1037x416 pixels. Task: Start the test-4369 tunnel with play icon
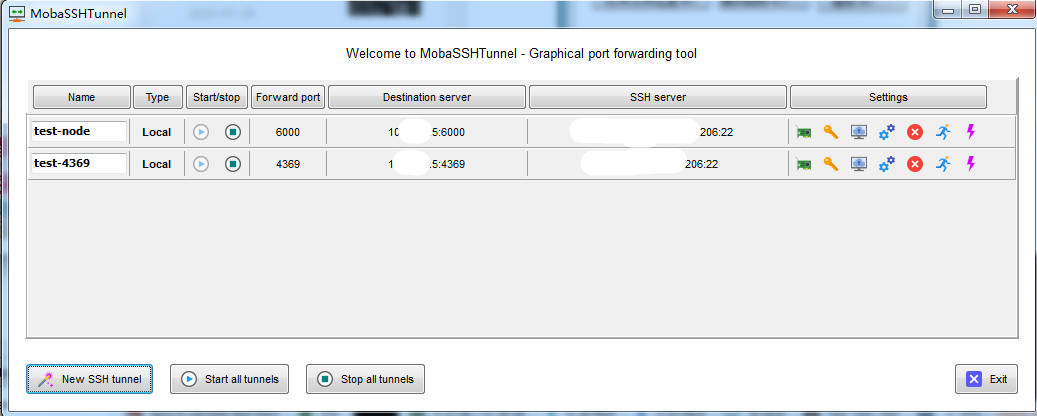[x=201, y=164]
